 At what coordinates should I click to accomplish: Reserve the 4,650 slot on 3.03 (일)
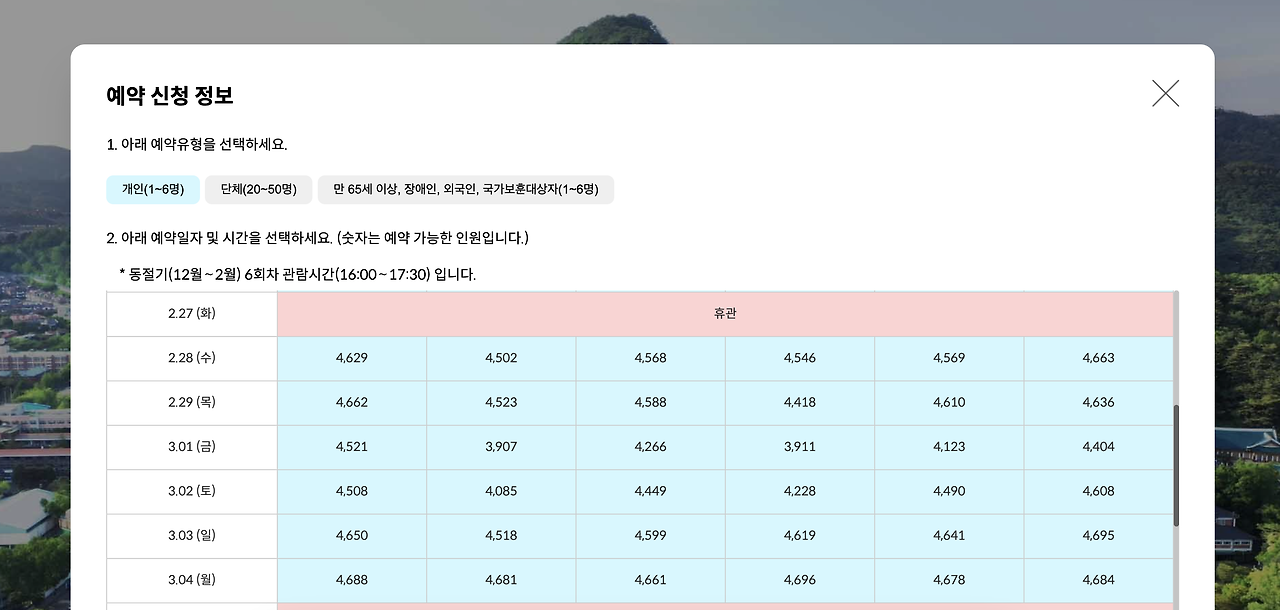351,535
